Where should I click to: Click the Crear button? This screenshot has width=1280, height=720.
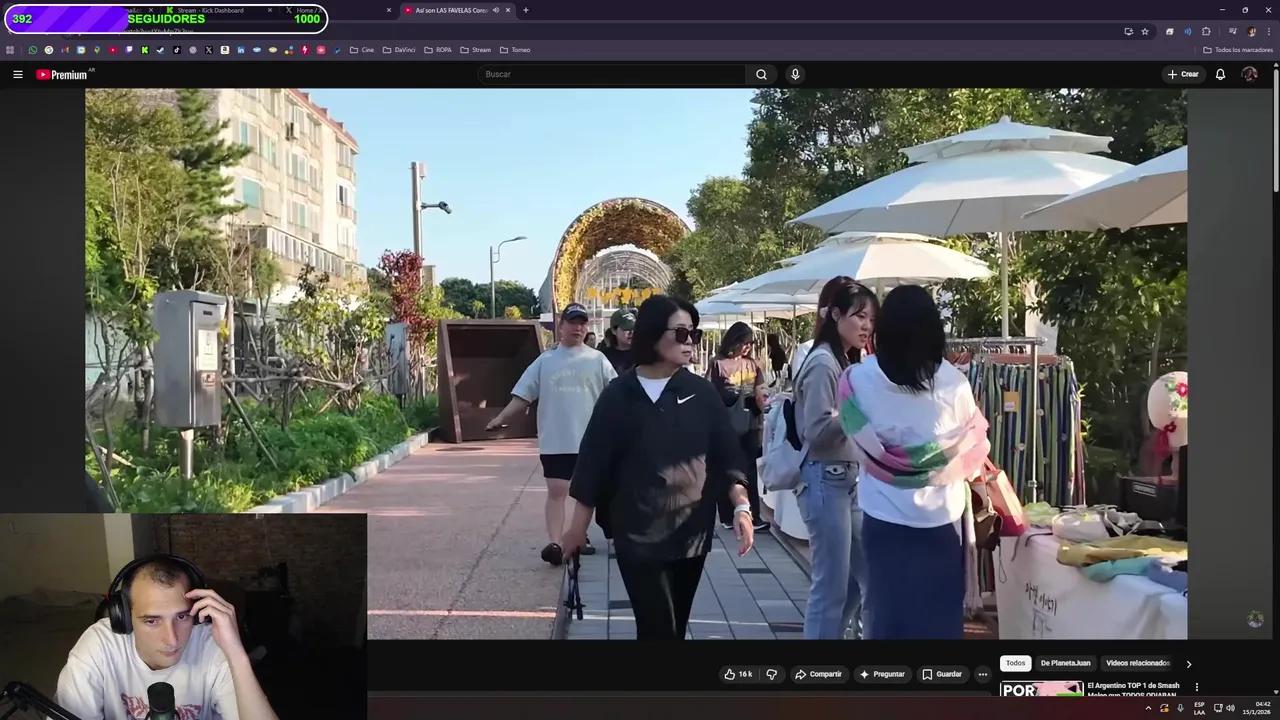[1183, 74]
